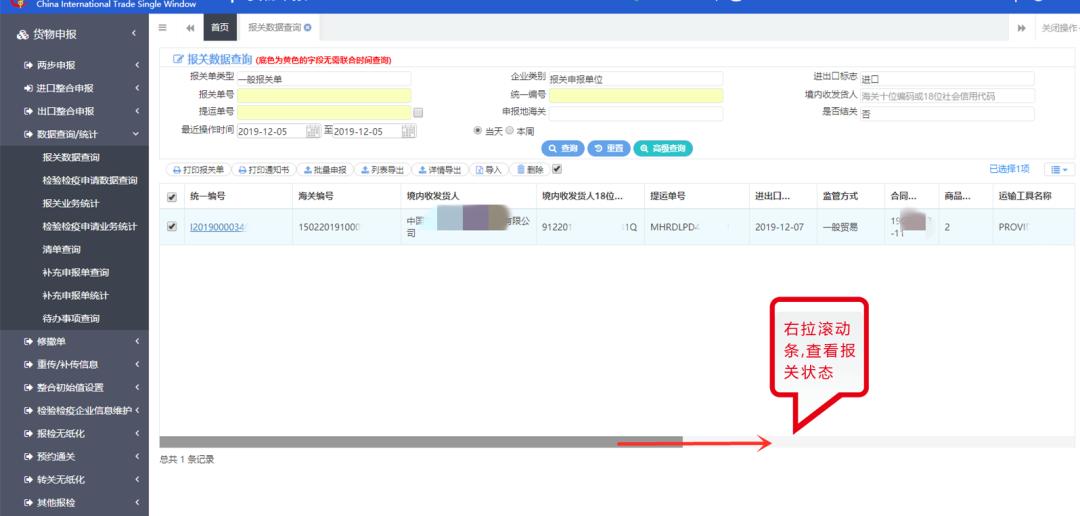Click the tab scroll-left double arrow
This screenshot has height=516, width=1080.
tap(190, 28)
